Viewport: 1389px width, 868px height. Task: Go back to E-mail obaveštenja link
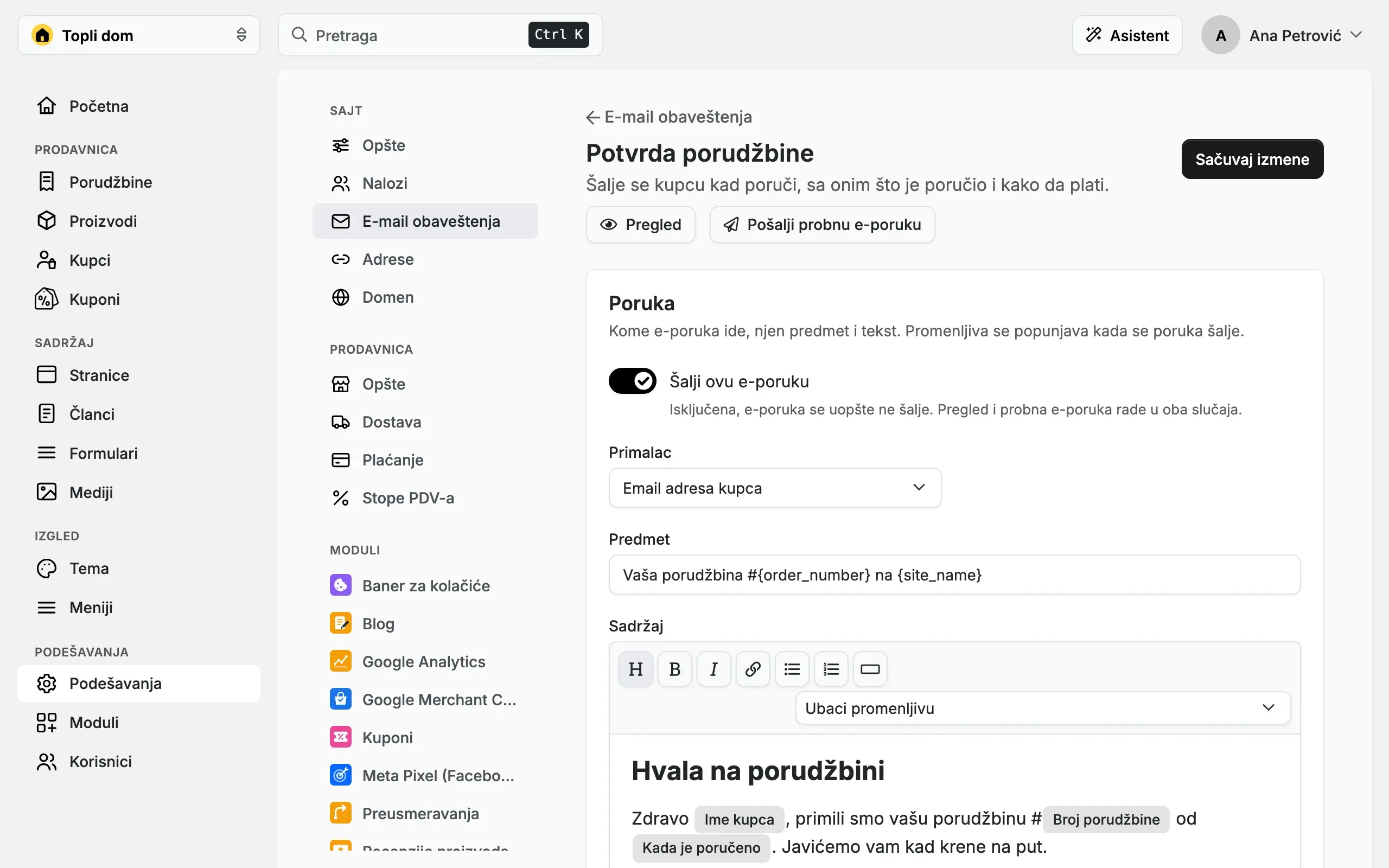point(668,117)
